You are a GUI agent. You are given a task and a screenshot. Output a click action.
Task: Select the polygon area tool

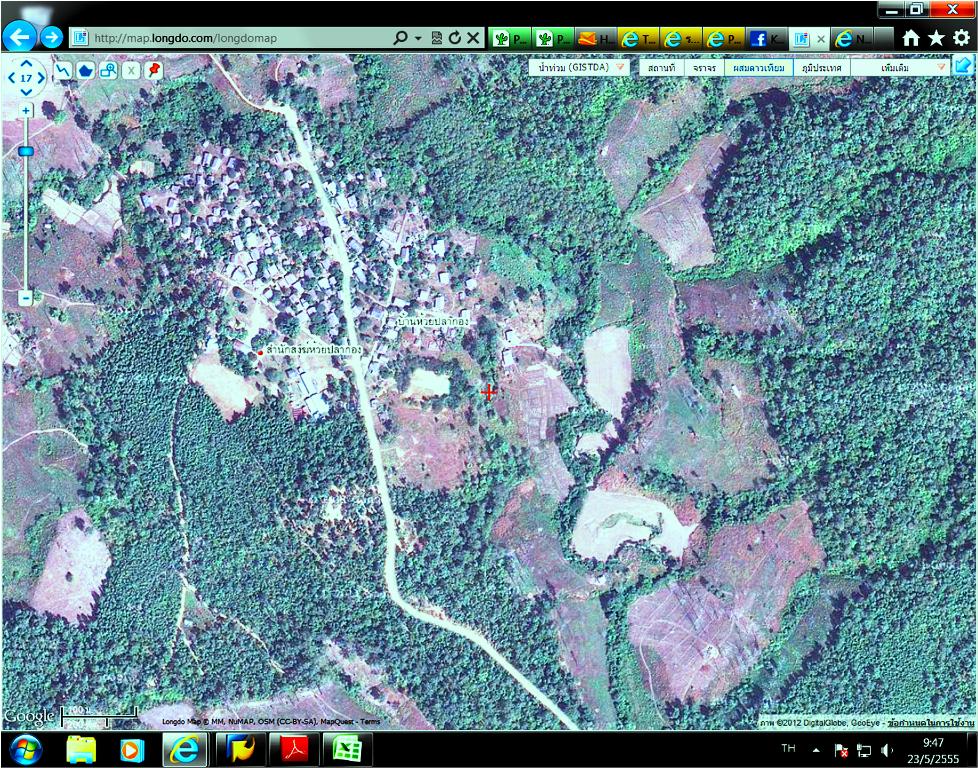[85, 70]
